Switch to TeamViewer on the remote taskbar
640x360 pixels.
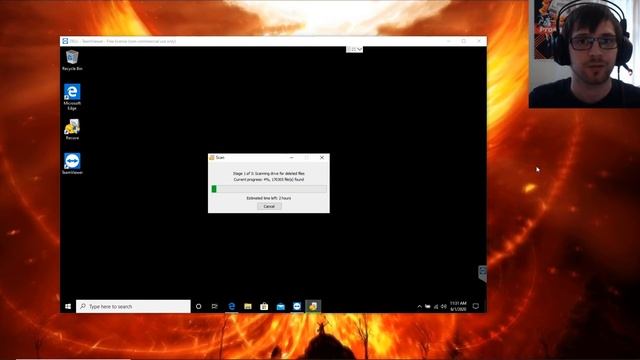(x=297, y=306)
